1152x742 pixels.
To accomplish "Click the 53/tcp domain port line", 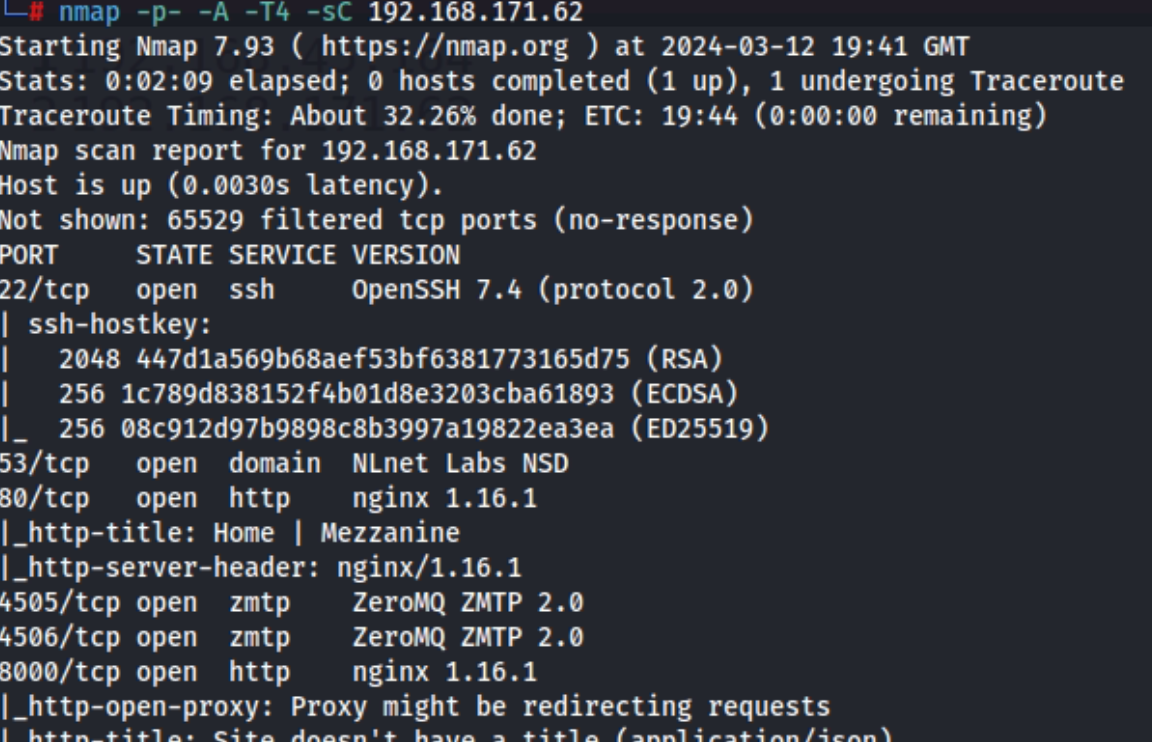I will 284,464.
